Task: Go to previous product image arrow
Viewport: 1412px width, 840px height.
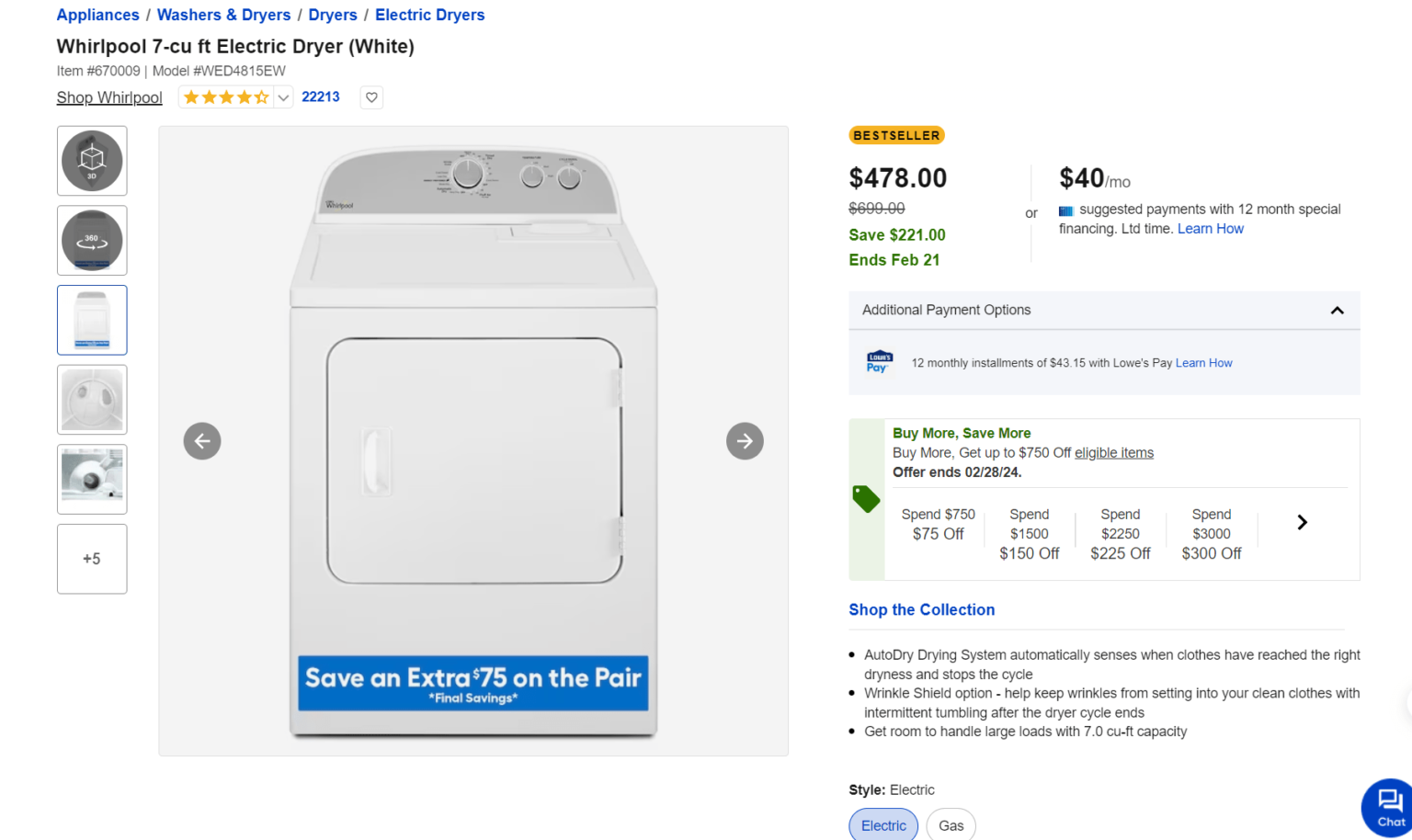Action: 202,441
